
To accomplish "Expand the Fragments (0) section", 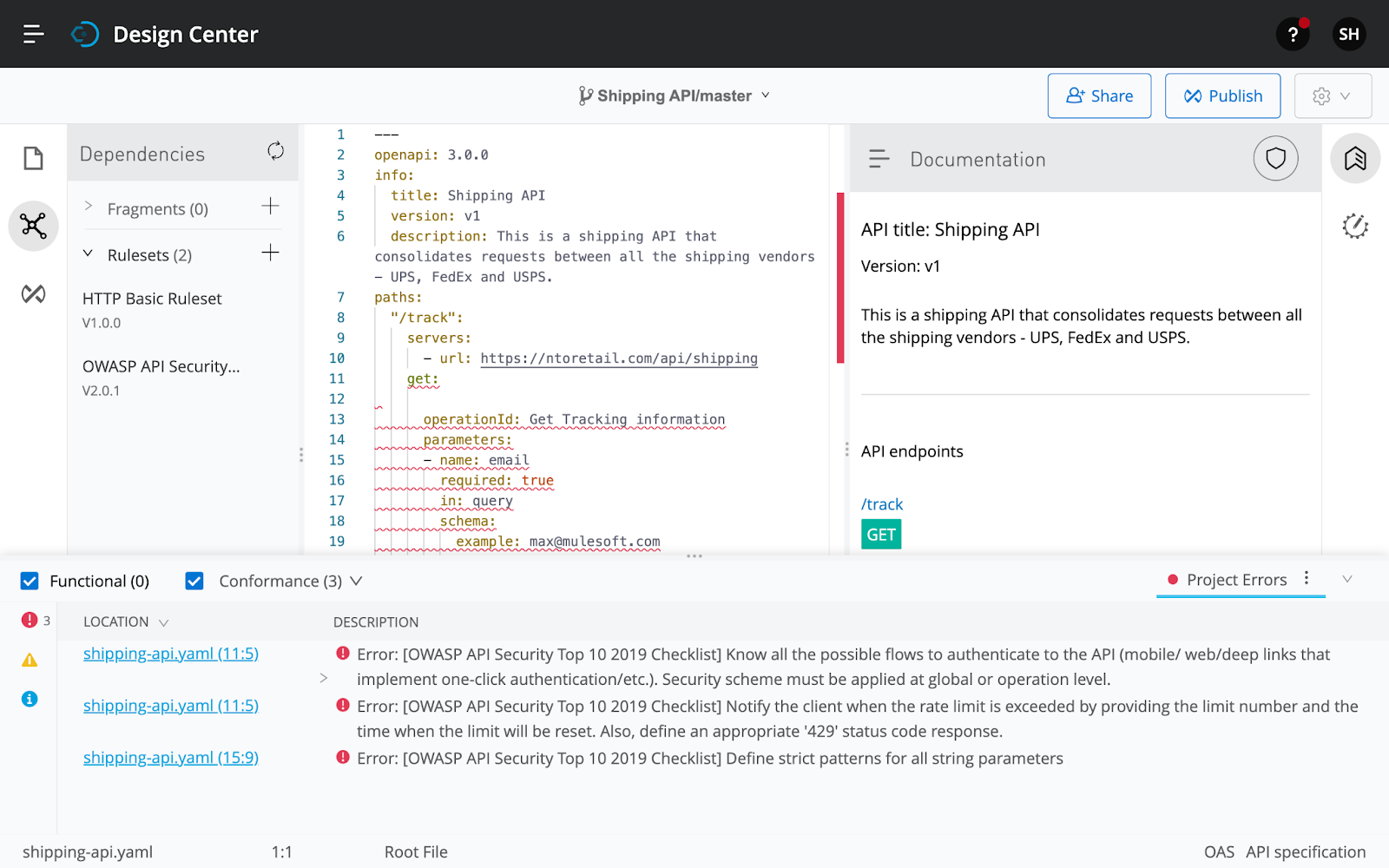I will pos(88,207).
